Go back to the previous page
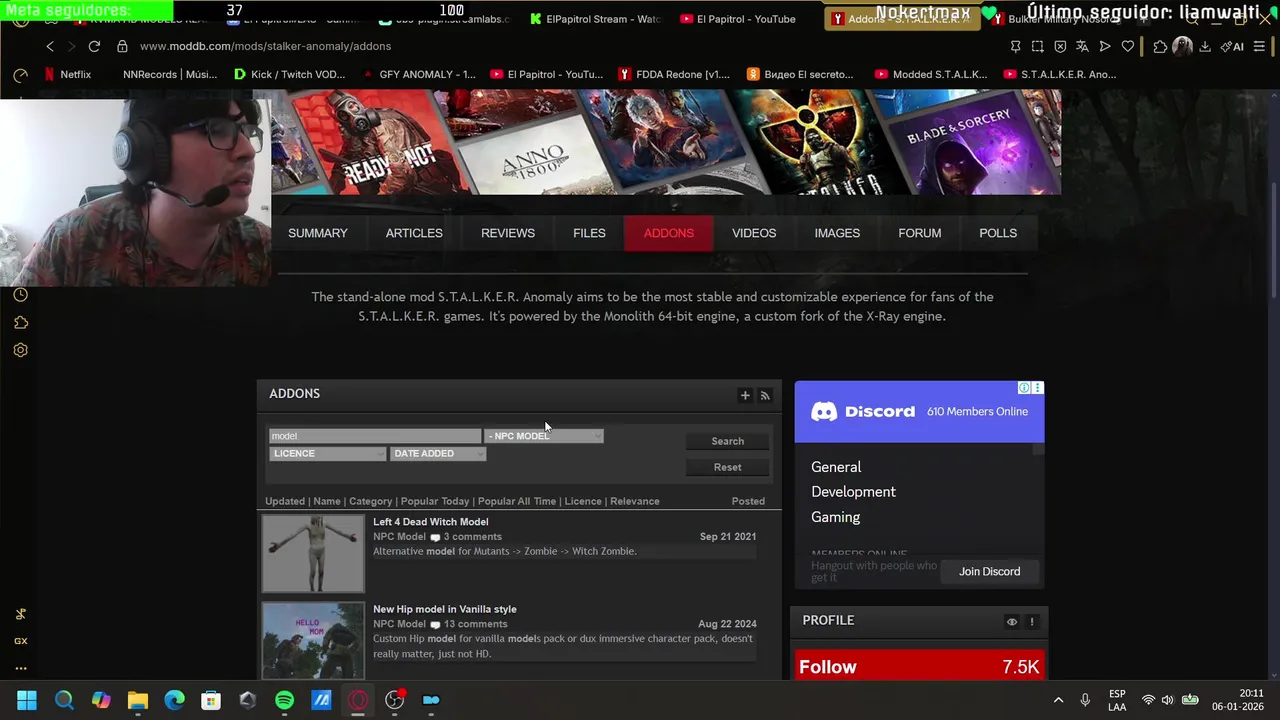Image resolution: width=1280 pixels, height=720 pixels. point(50,46)
